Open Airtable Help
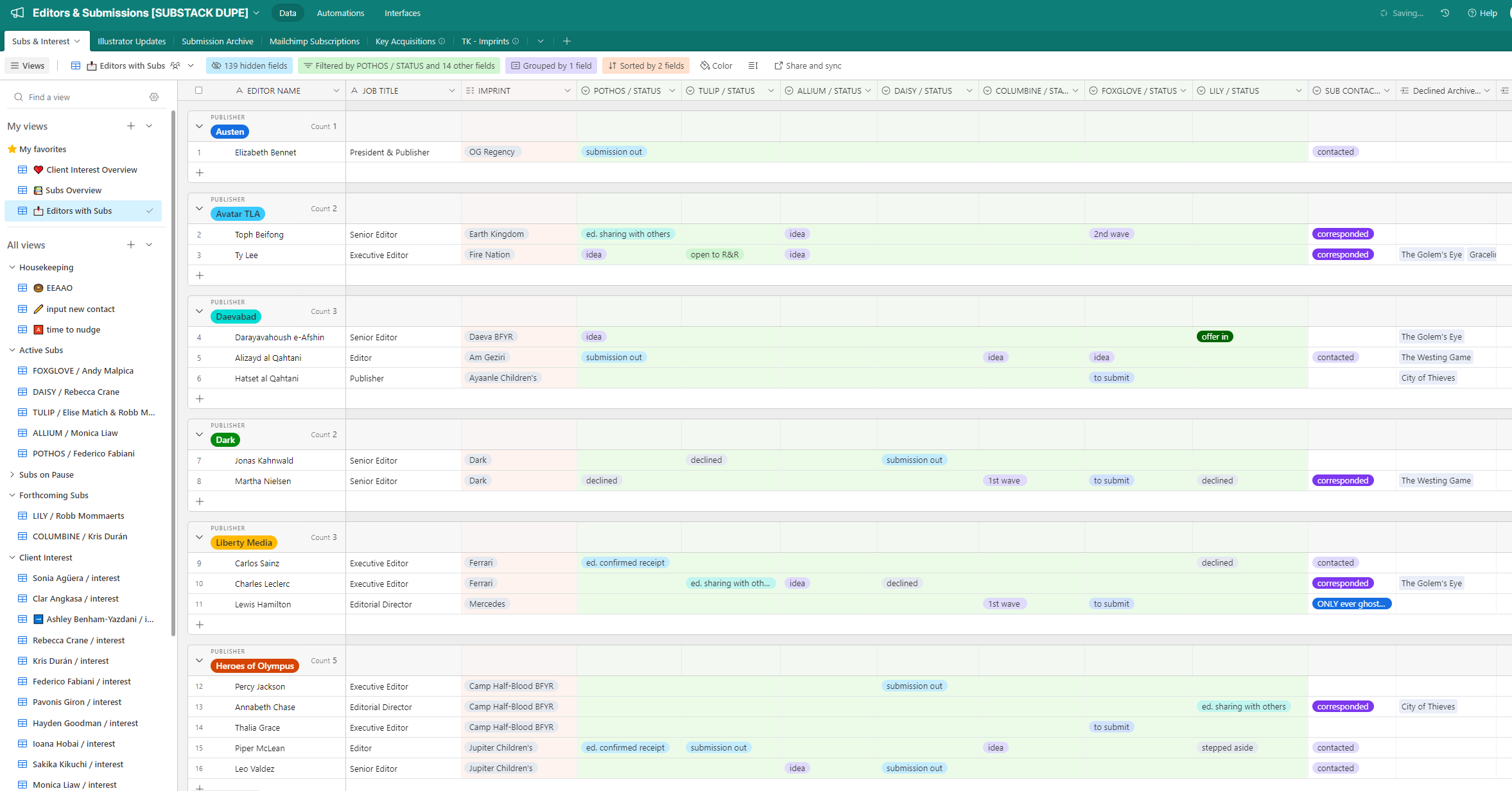Image resolution: width=1512 pixels, height=791 pixels. click(1482, 13)
